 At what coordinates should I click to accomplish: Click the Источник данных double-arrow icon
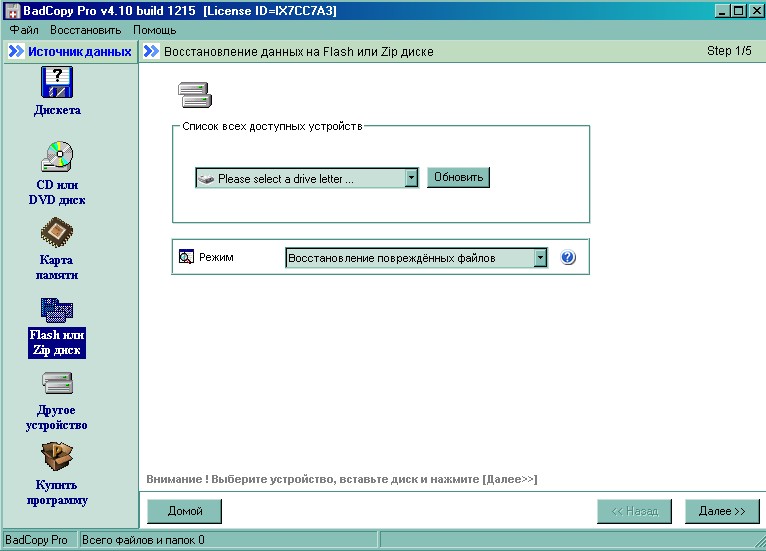pyautogui.click(x=16, y=51)
